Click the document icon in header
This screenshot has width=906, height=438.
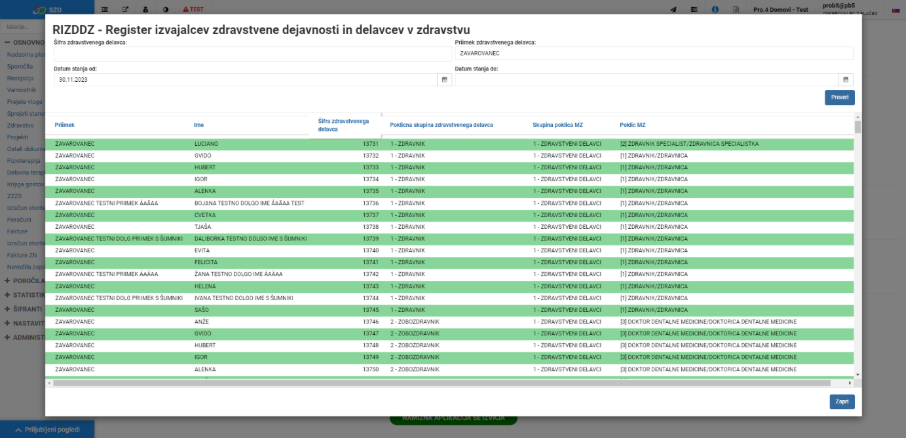(x=736, y=9)
